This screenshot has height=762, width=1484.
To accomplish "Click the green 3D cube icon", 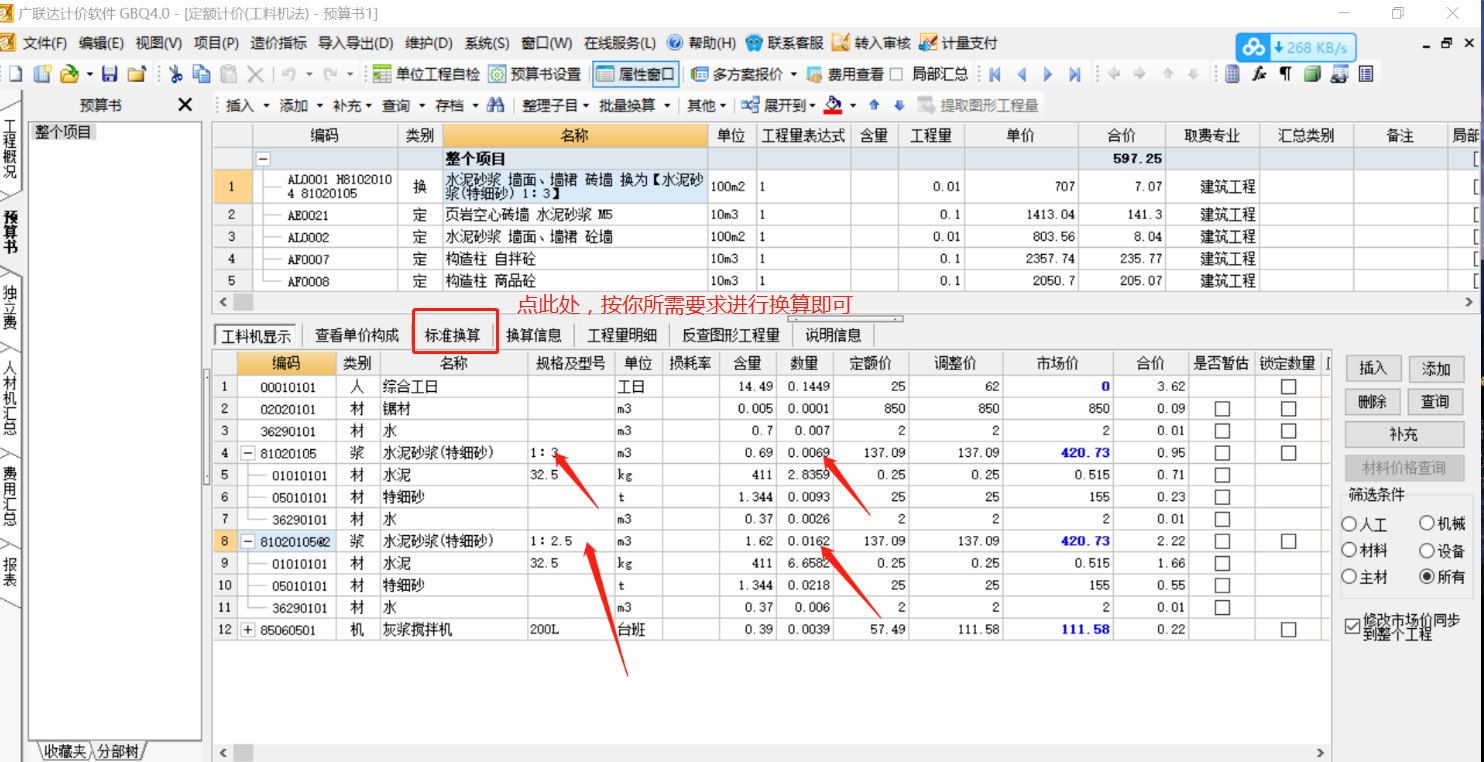I will tap(1312, 74).
